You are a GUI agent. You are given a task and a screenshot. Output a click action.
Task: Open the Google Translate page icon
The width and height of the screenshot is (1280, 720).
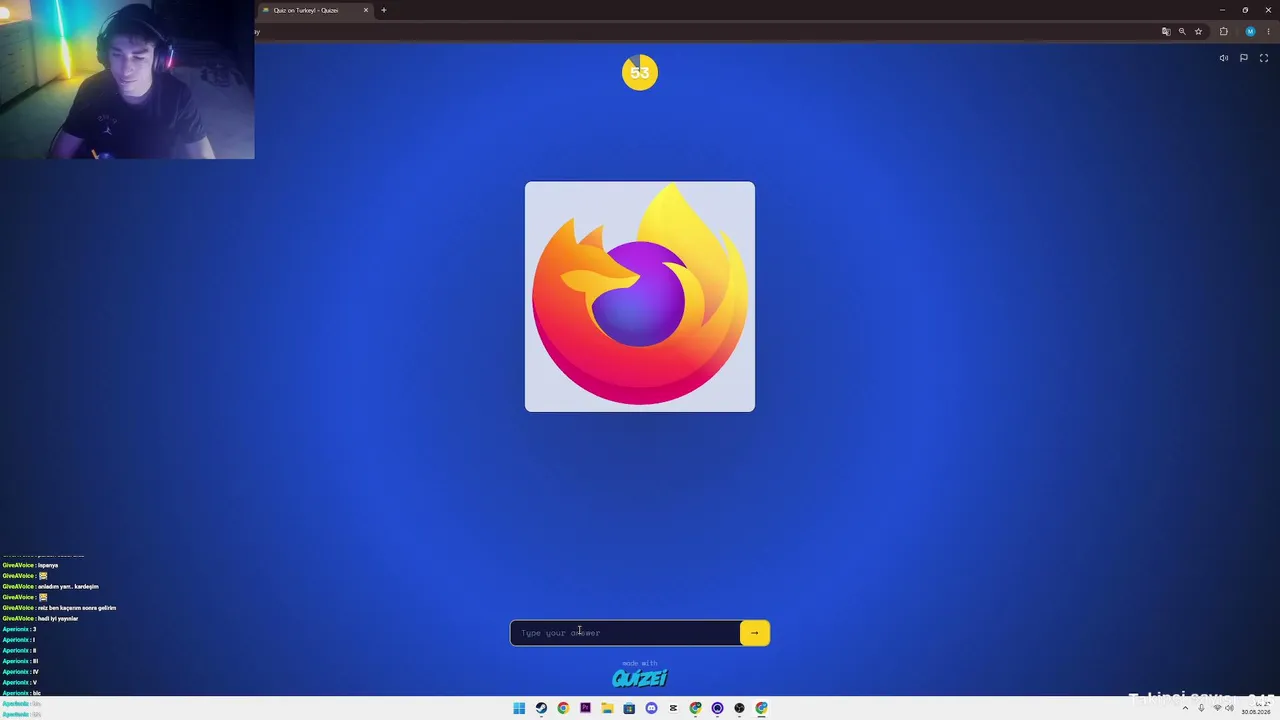(1166, 32)
